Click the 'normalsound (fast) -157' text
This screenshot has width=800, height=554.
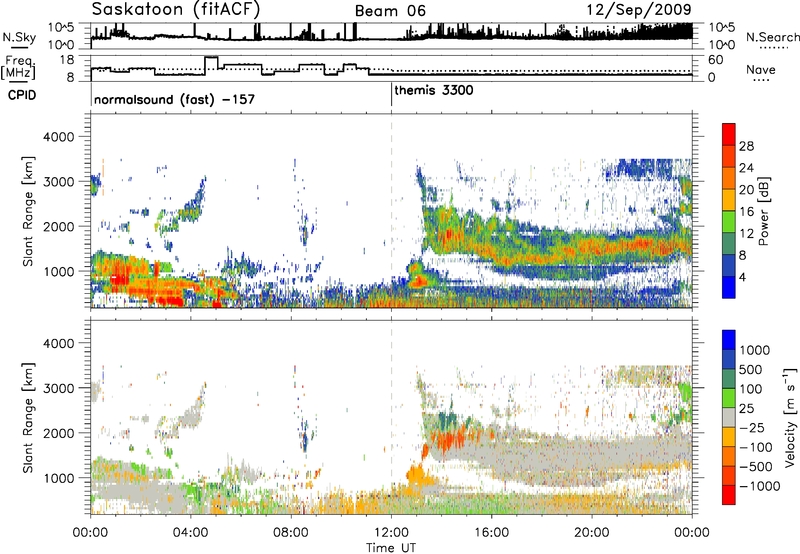(x=174, y=99)
